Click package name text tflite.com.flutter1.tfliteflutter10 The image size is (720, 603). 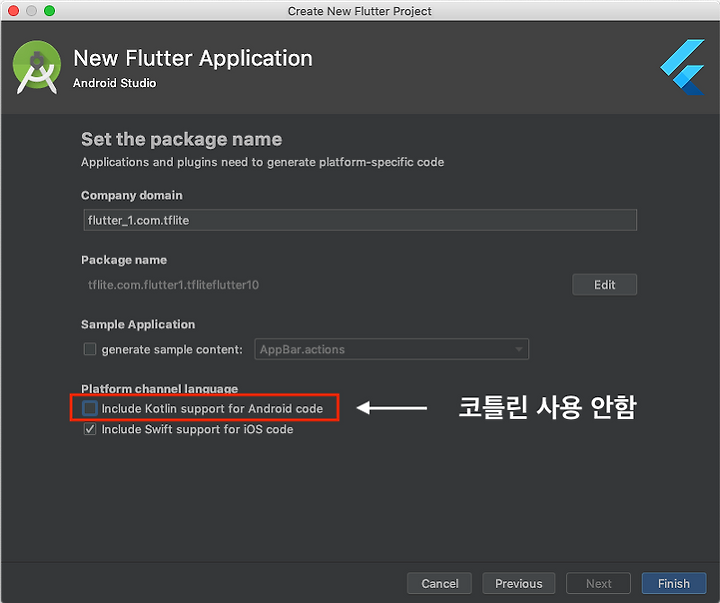(173, 285)
